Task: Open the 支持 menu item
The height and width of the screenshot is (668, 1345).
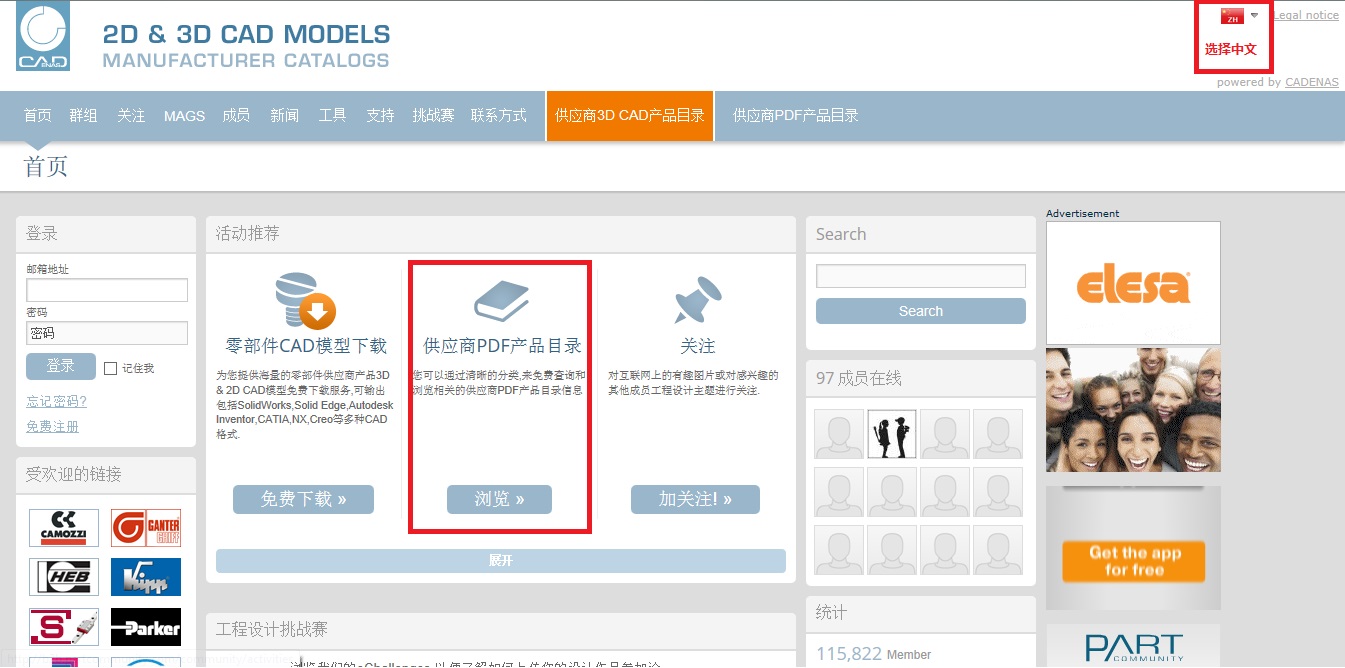Action: [x=381, y=116]
